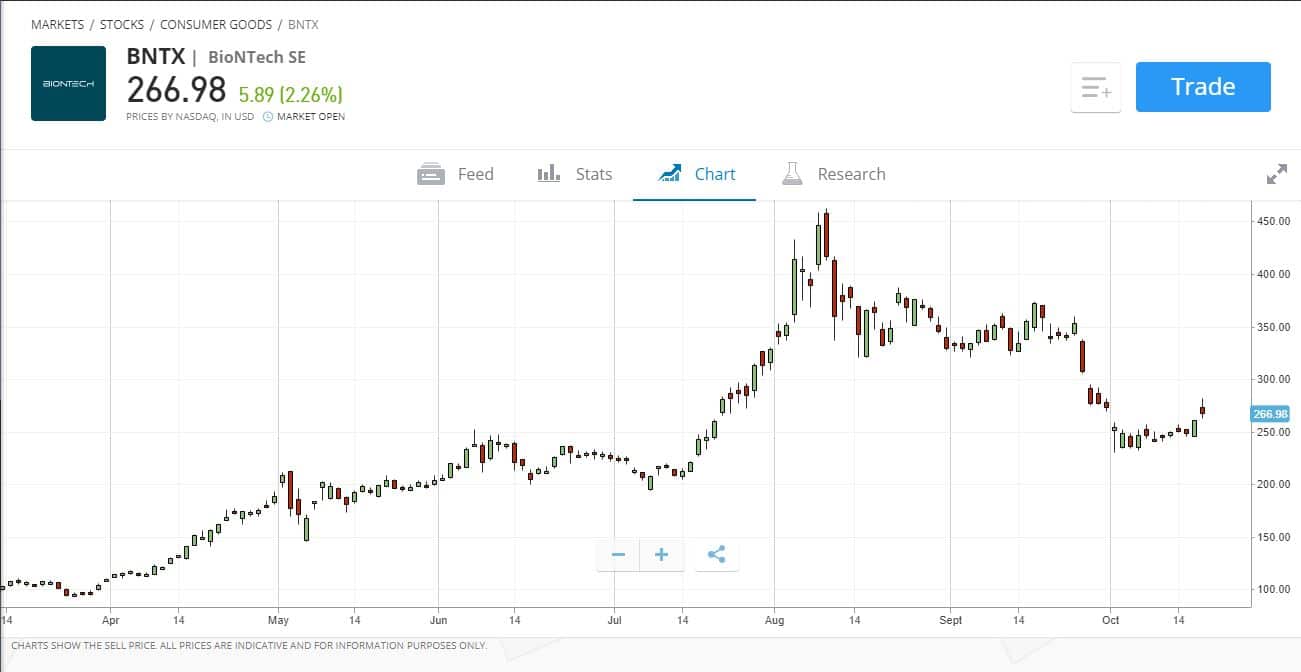Click the BioNTech SE company name
This screenshot has height=672, width=1301.
(257, 57)
